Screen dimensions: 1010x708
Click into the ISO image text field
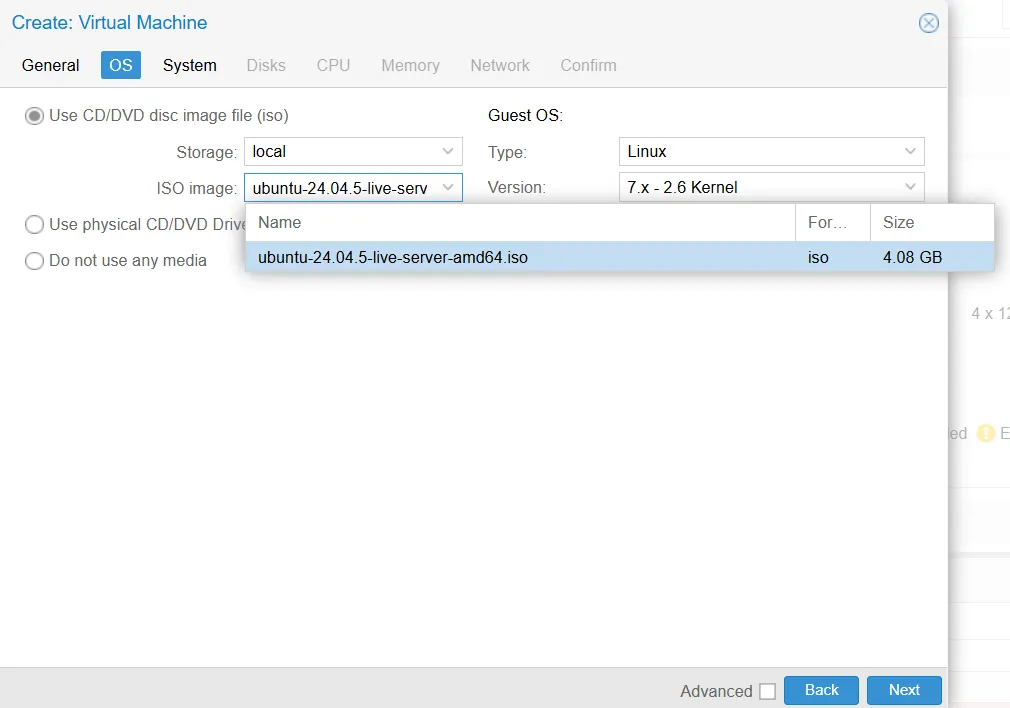[x=340, y=188]
